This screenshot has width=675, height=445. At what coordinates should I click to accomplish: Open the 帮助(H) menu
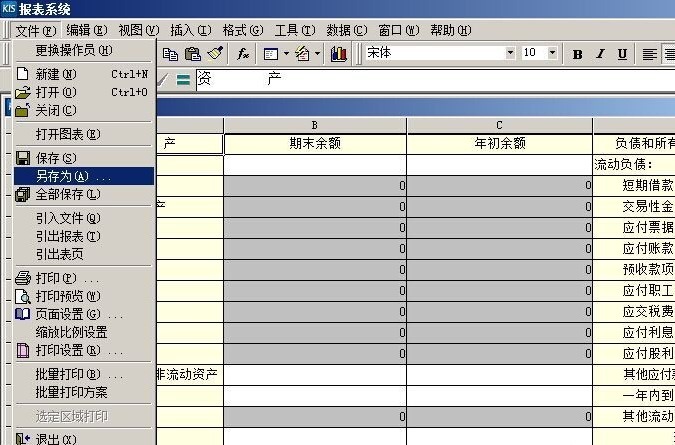(451, 30)
